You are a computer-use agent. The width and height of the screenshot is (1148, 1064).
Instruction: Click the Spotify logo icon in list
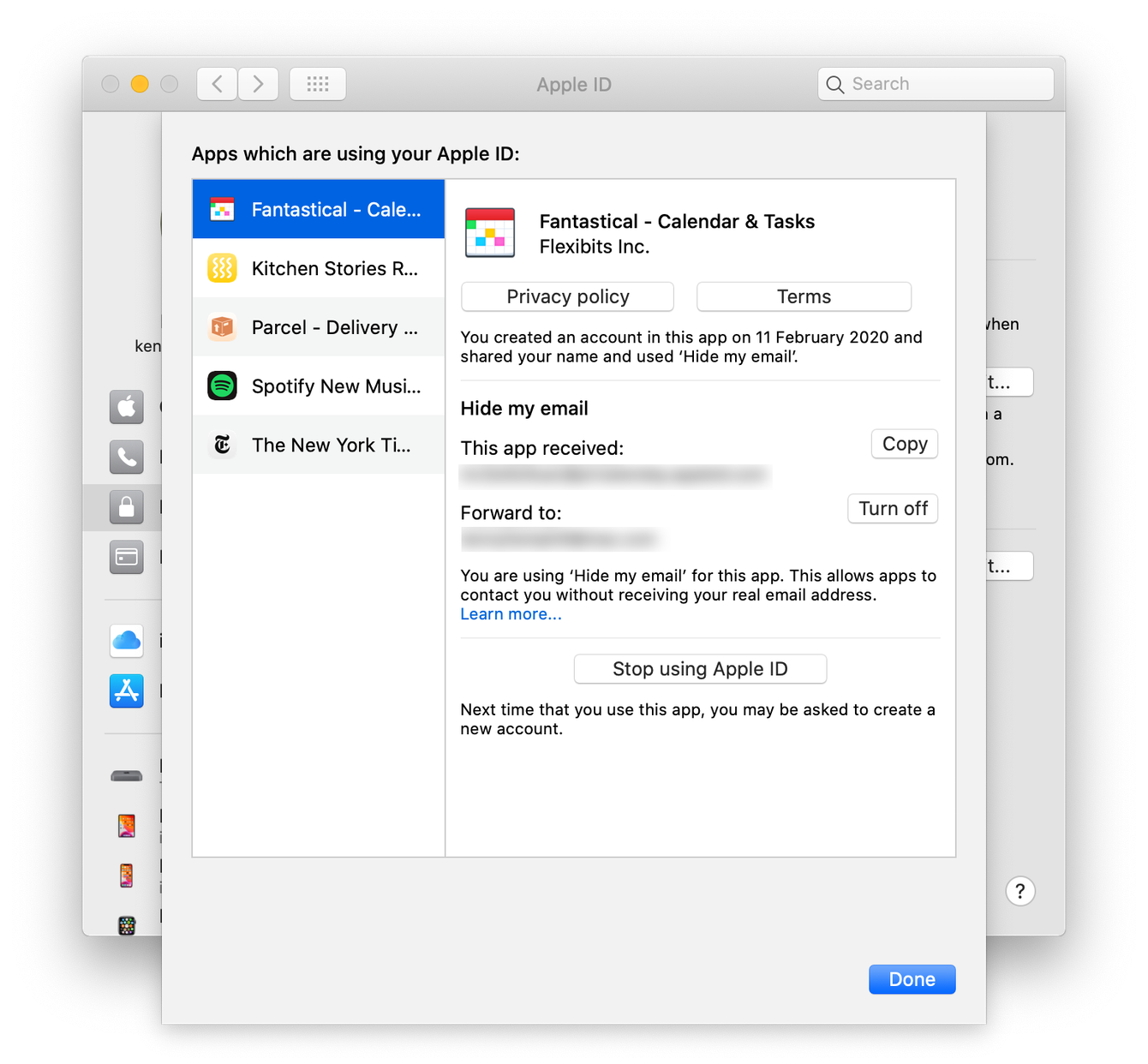click(222, 386)
